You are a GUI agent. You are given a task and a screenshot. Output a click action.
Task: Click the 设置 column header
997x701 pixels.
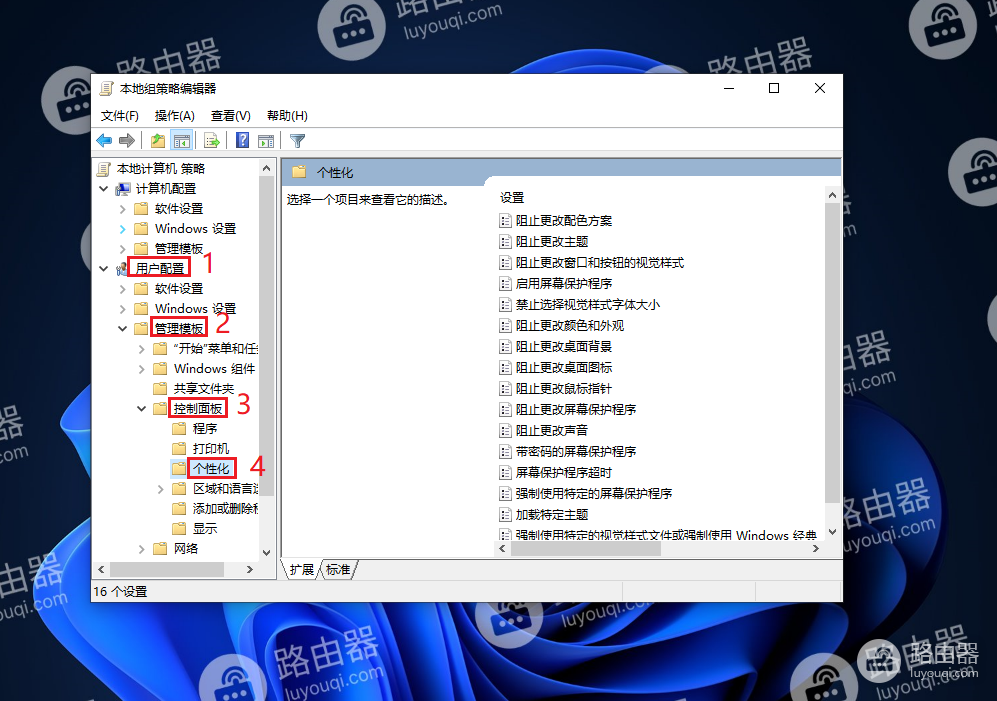pos(512,198)
